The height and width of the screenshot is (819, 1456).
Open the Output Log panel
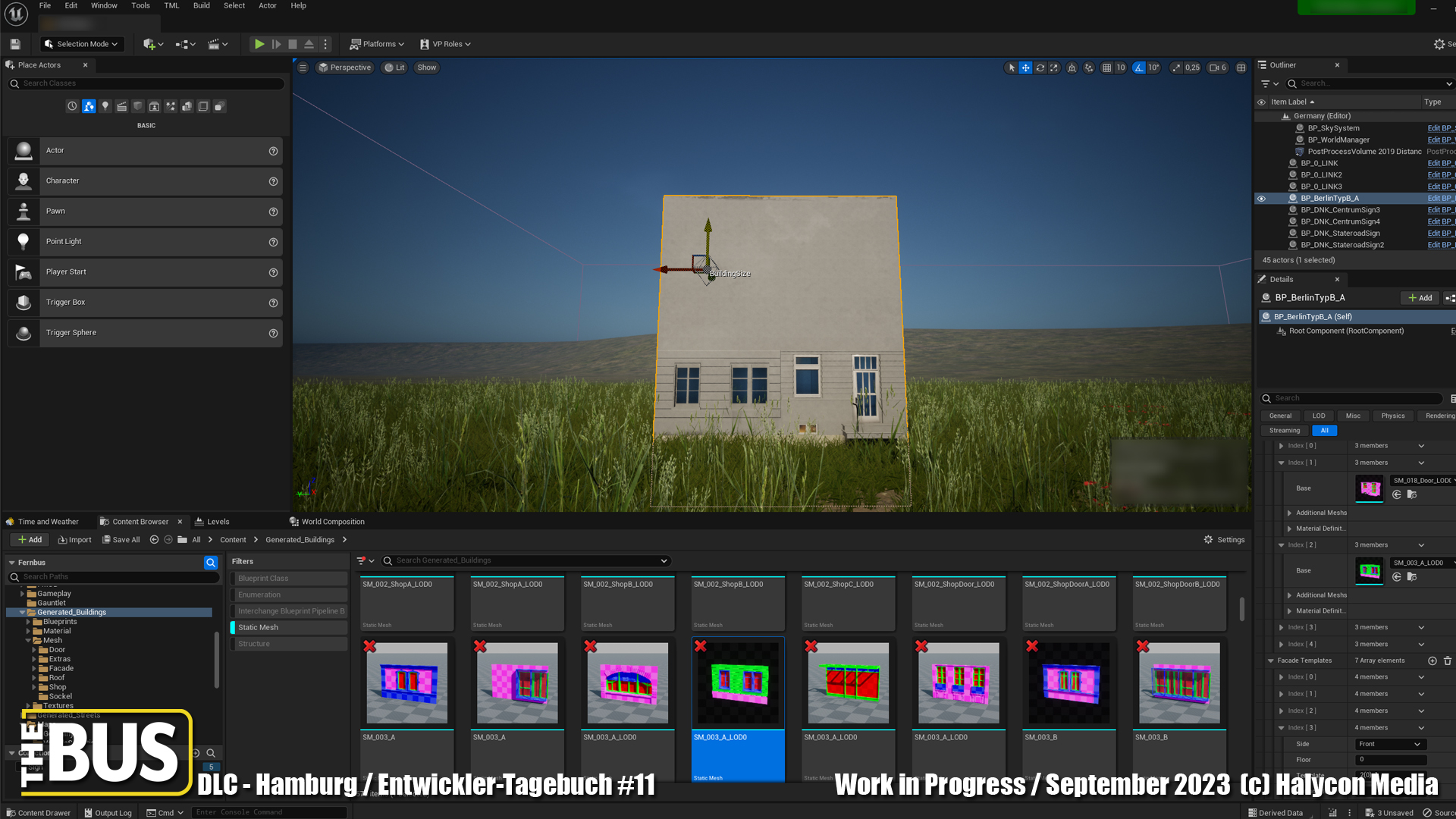[108, 812]
